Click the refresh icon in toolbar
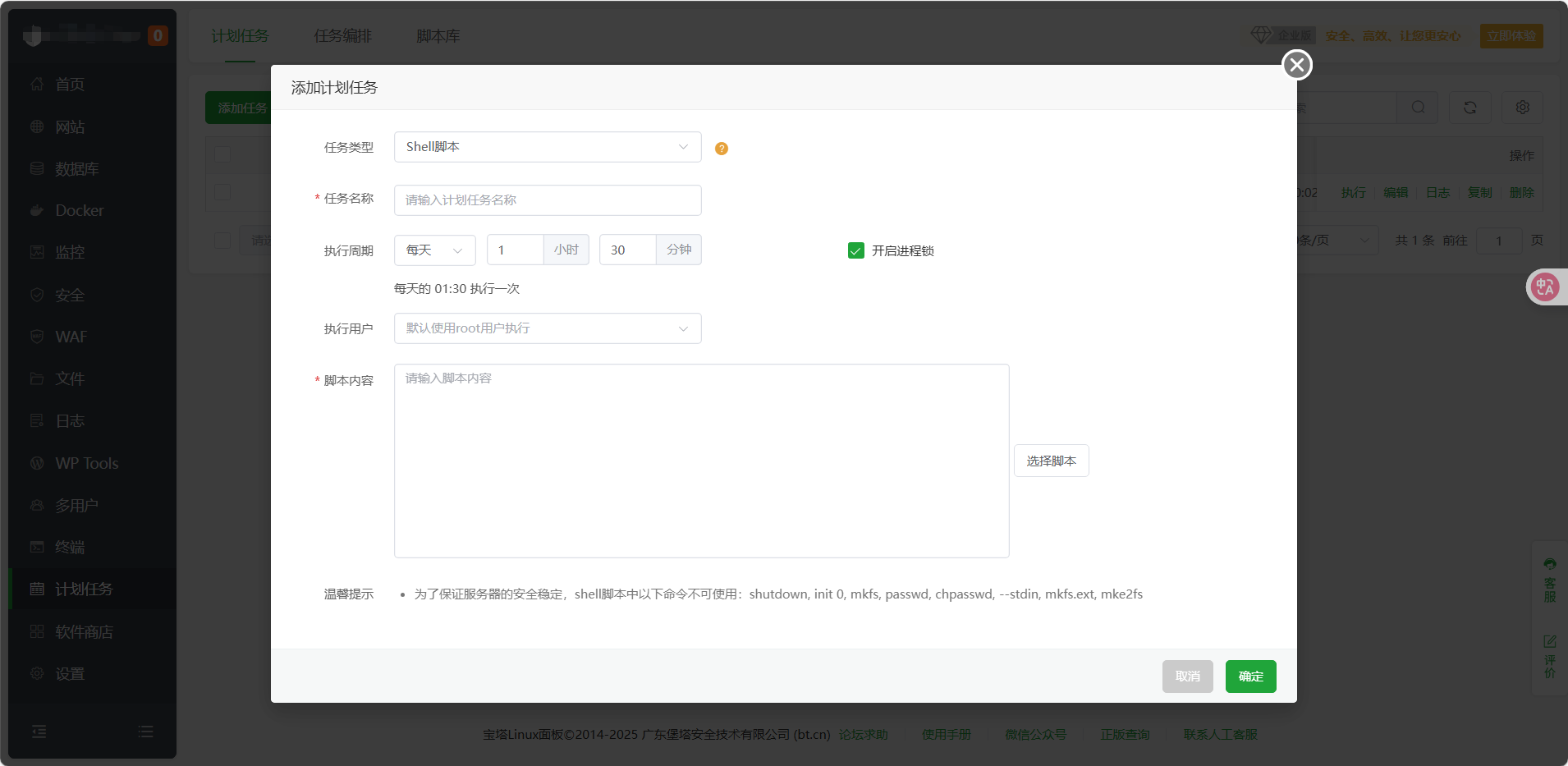The width and height of the screenshot is (1568, 766). tap(1469, 108)
